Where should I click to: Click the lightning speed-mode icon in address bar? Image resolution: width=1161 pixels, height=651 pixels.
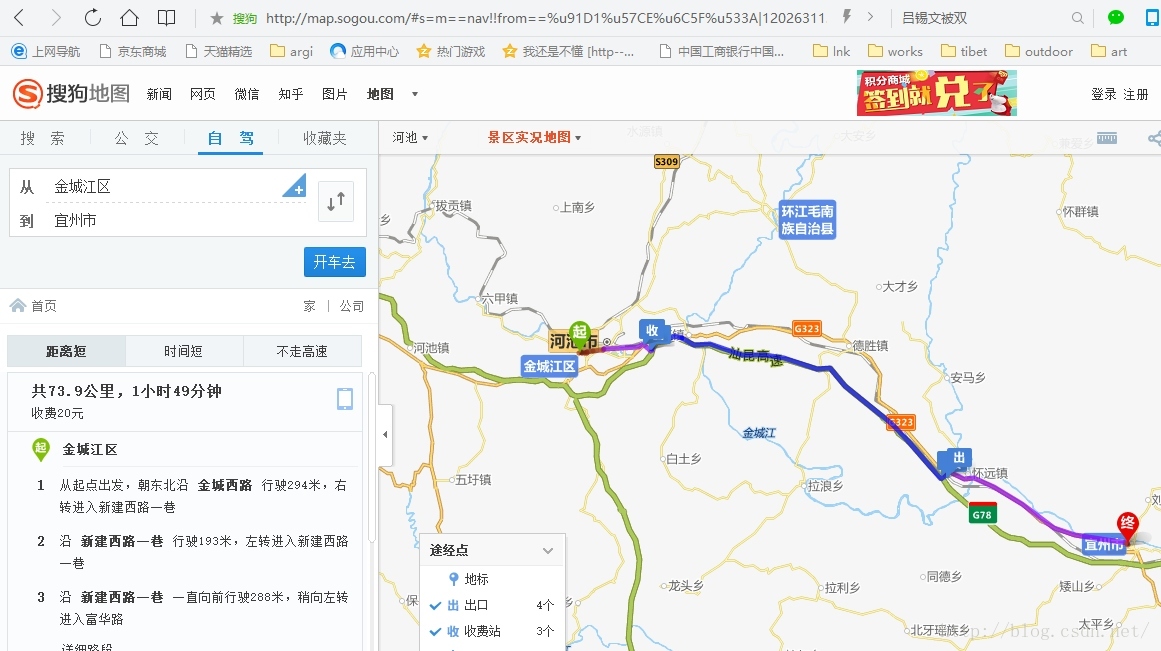click(846, 17)
